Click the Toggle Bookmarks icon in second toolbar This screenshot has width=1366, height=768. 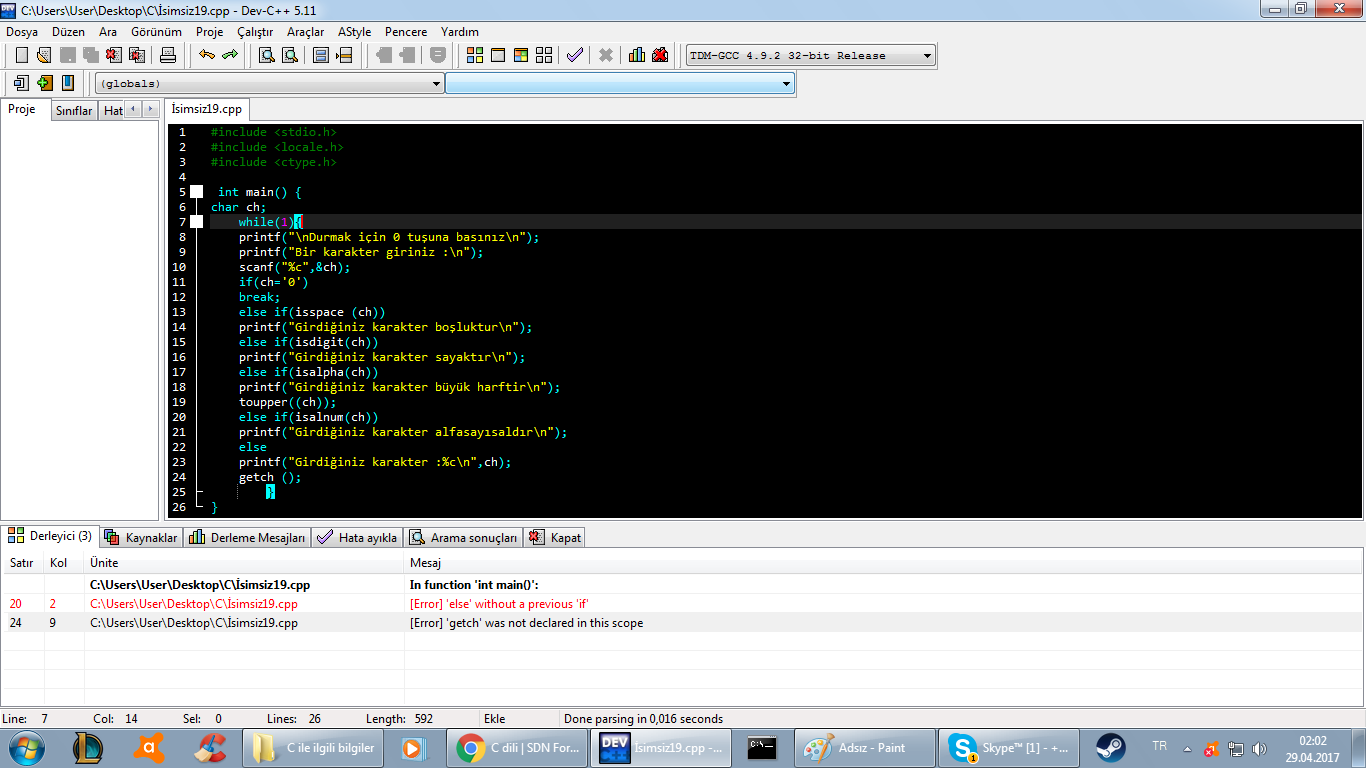coord(22,83)
